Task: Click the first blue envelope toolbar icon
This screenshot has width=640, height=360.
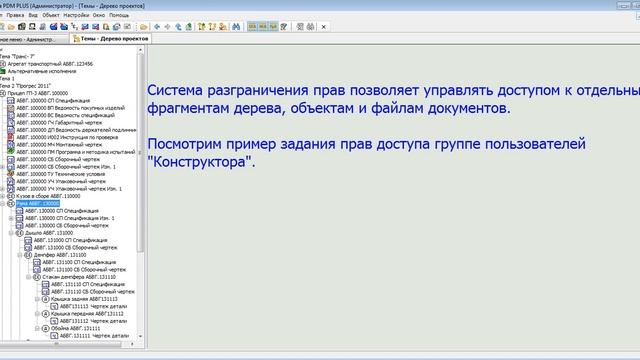Action: (85, 27)
